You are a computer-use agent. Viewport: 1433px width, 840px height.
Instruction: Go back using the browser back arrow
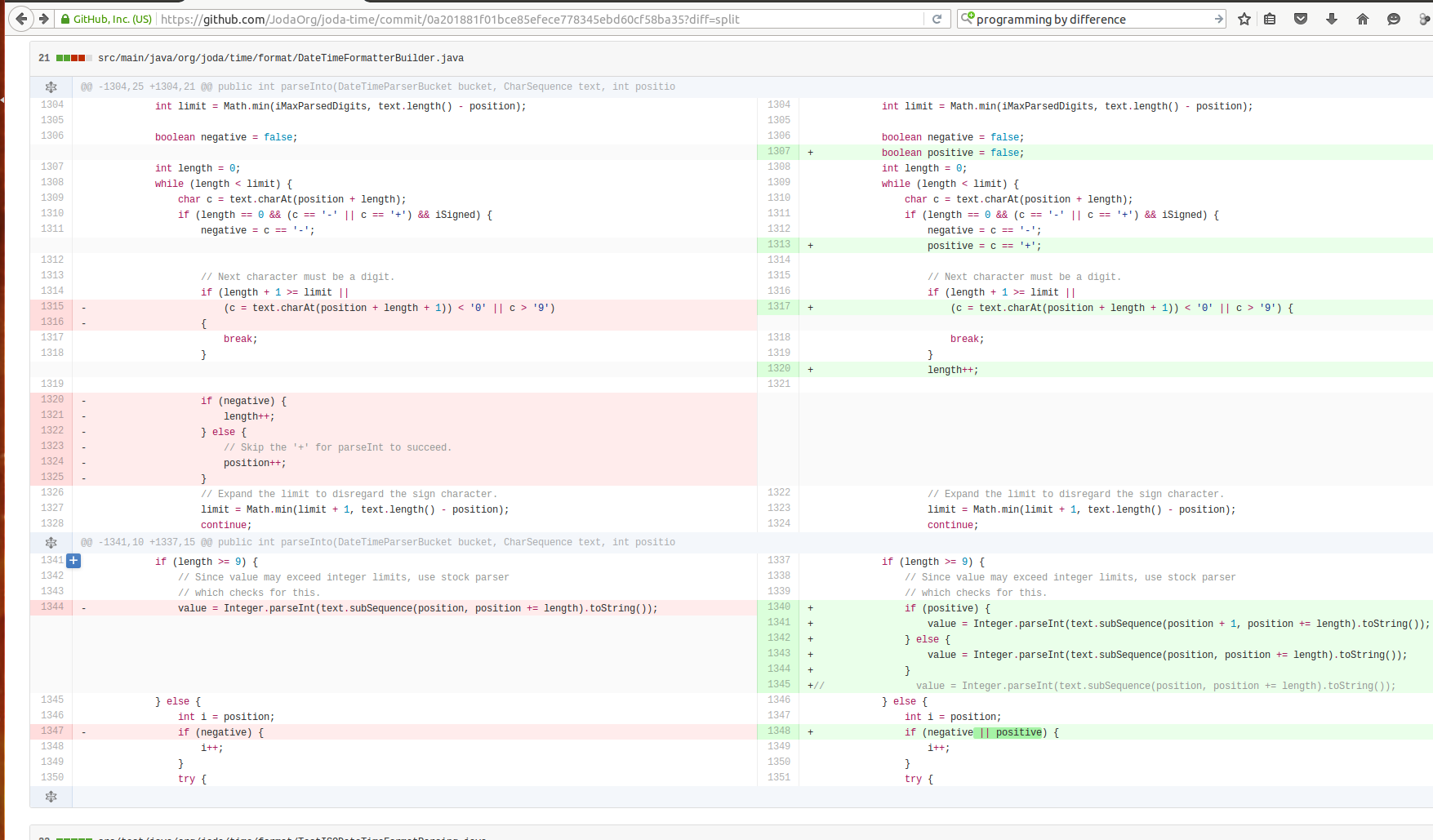click(x=21, y=19)
